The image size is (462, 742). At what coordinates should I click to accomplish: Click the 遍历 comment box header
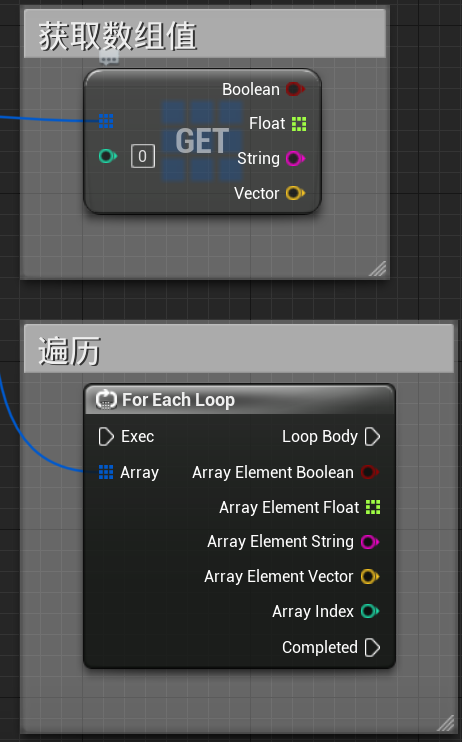239,349
